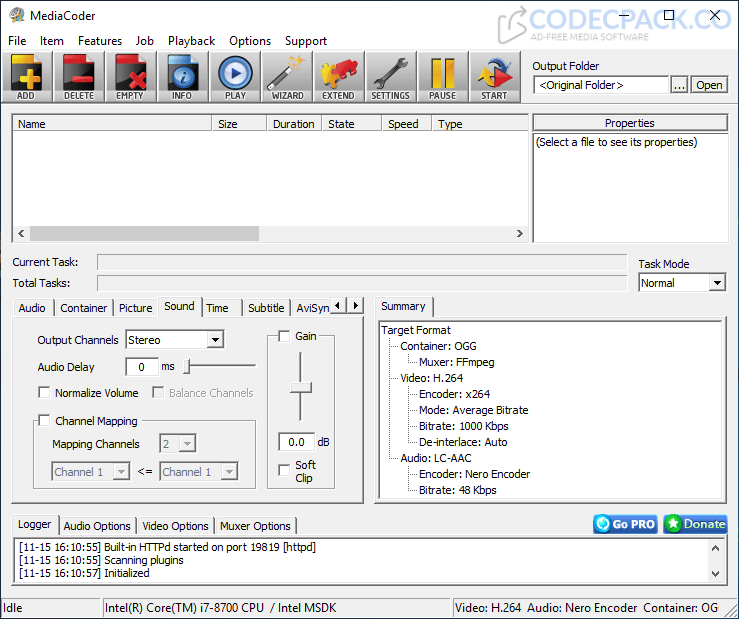Open the Features menu

tap(100, 41)
